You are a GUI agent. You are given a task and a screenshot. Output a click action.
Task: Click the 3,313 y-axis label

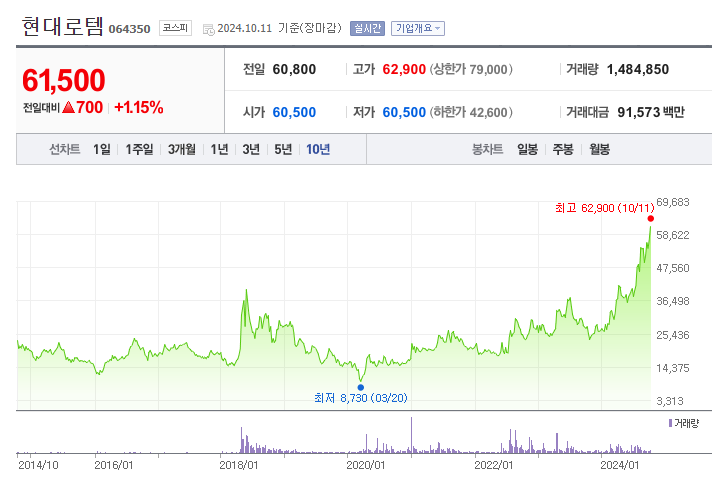670,402
